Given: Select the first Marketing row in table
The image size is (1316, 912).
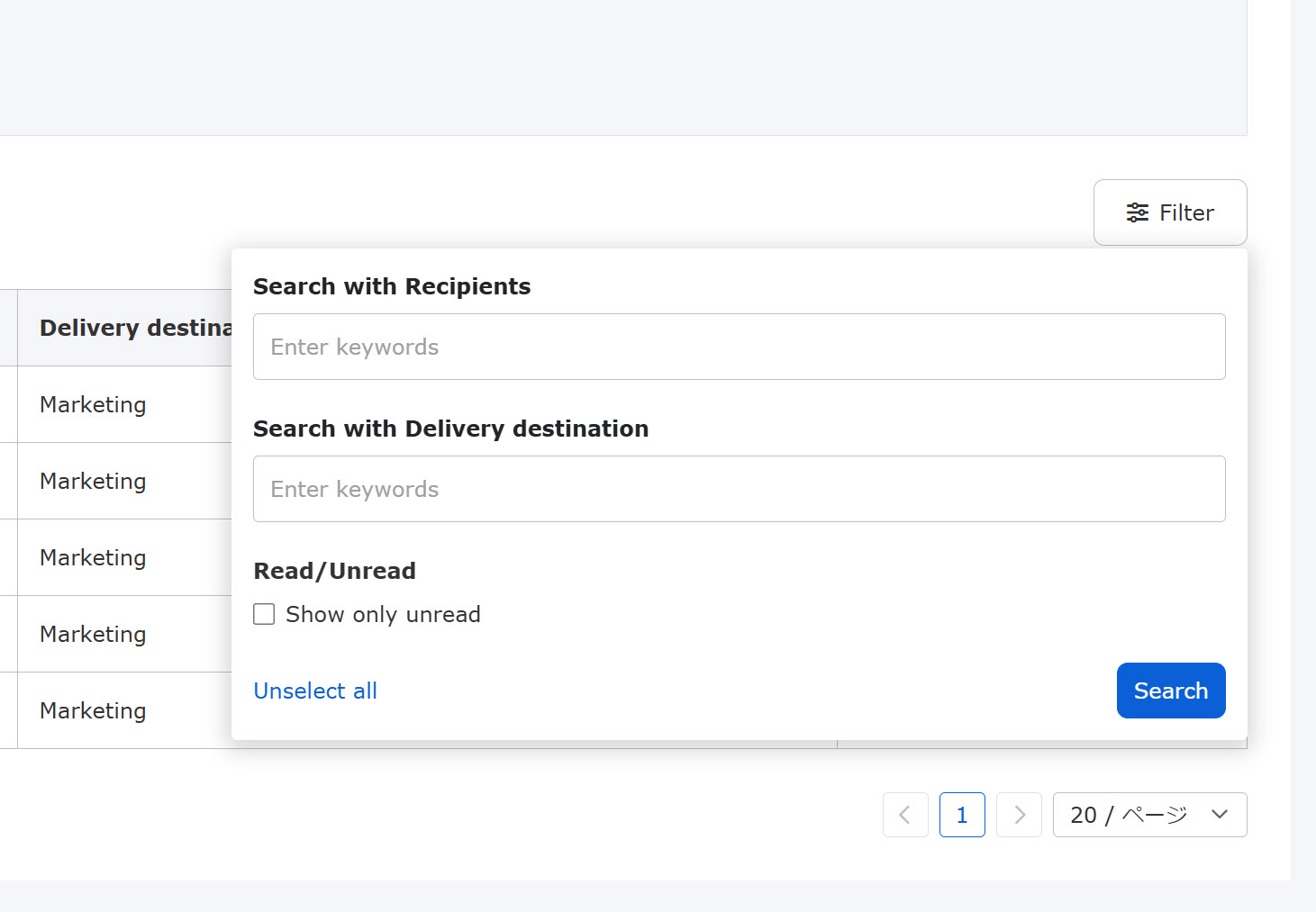Looking at the screenshot, I should tap(93, 404).
